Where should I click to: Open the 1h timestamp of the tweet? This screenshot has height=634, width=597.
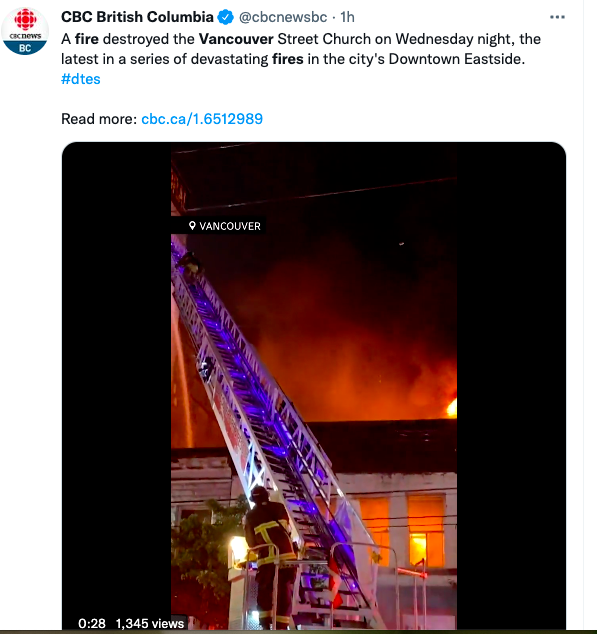click(x=347, y=17)
